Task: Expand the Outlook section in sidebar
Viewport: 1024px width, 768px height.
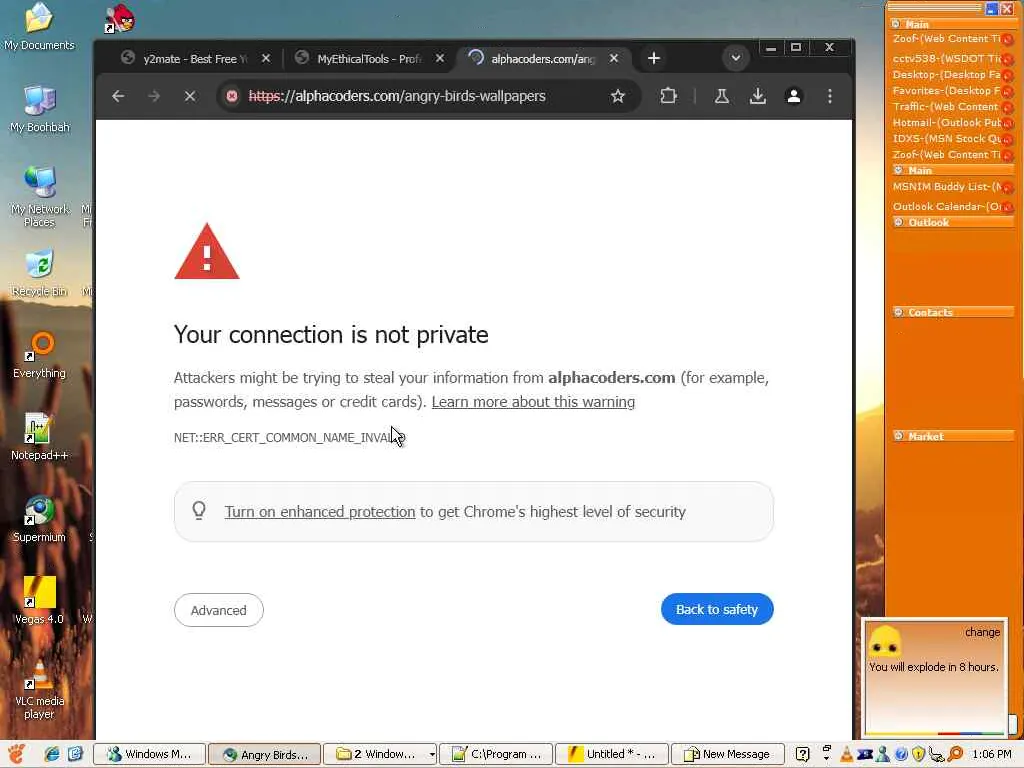Action: click(899, 222)
